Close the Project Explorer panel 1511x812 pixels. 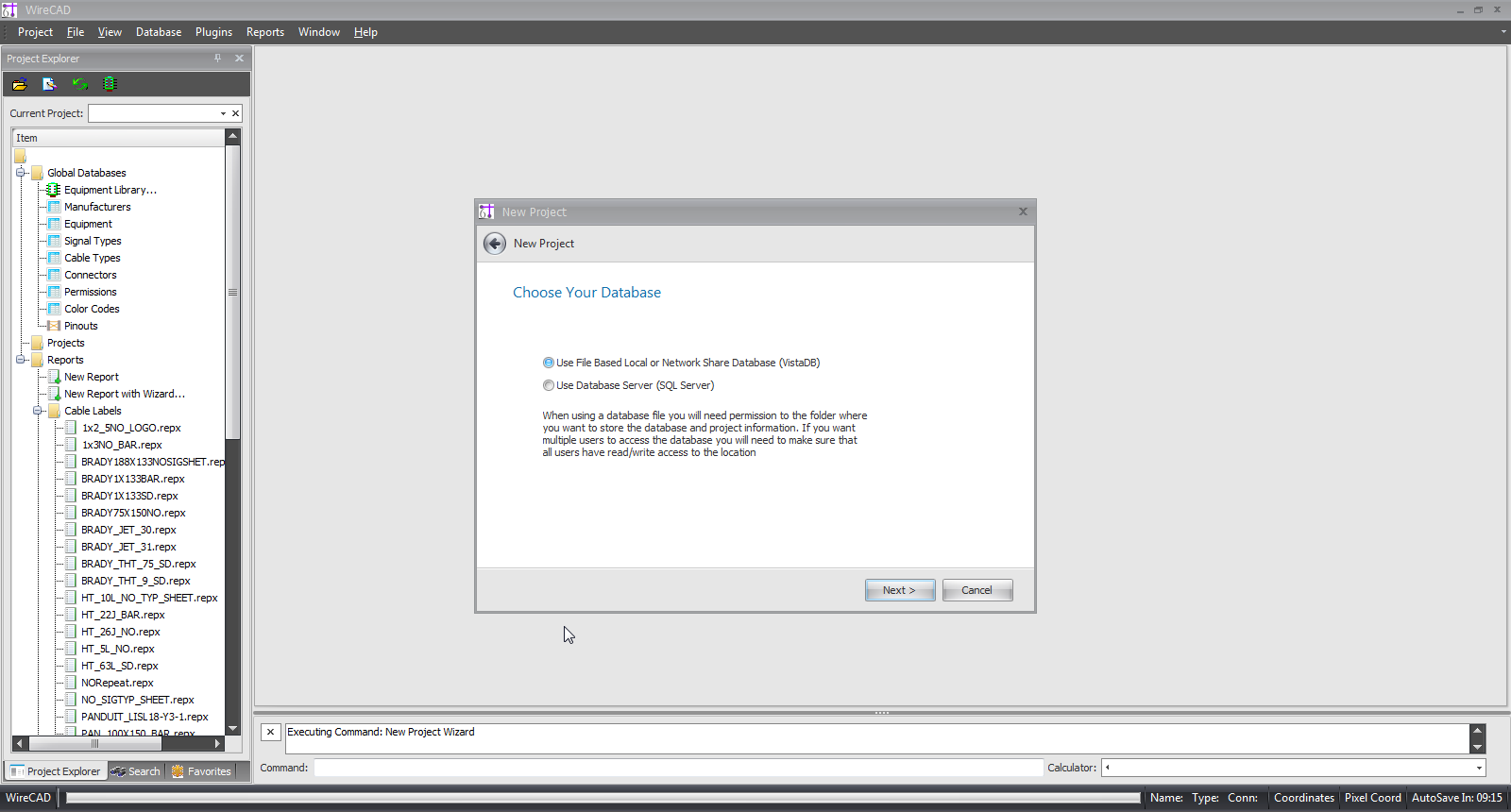(239, 59)
